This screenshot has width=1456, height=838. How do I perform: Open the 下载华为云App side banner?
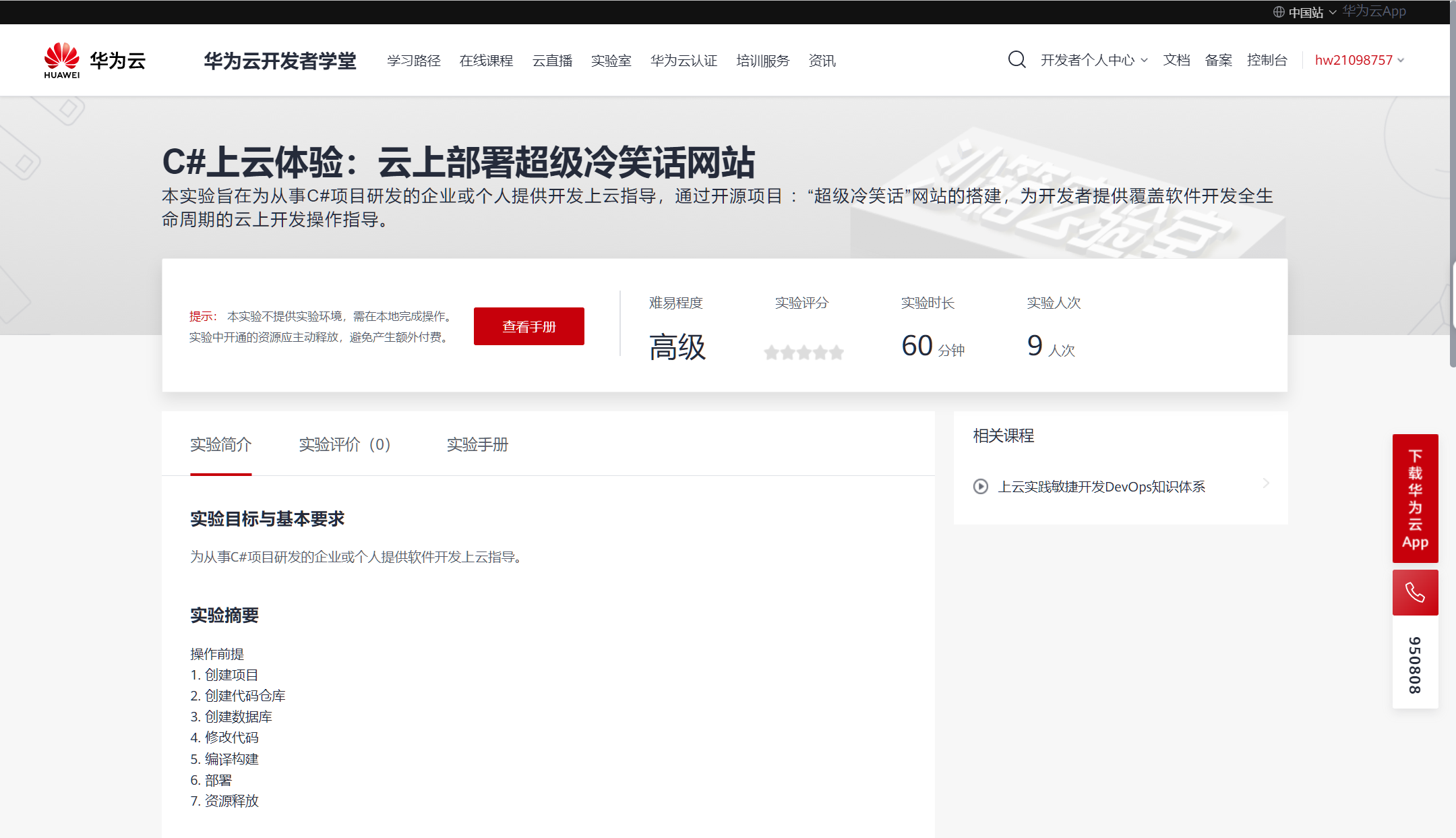[x=1415, y=498]
